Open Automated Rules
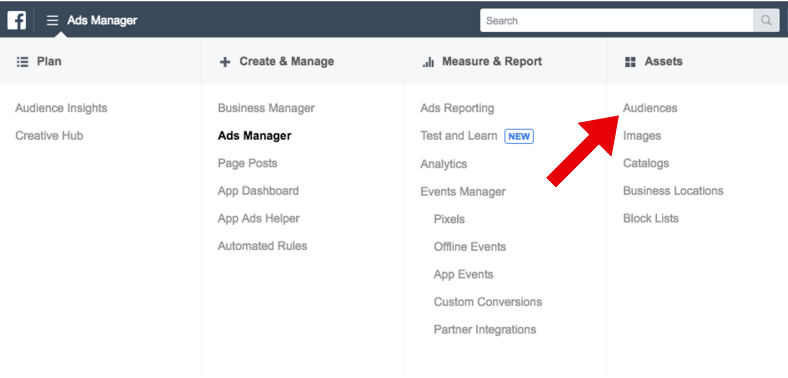Image resolution: width=788 pixels, height=378 pixels. (x=262, y=246)
